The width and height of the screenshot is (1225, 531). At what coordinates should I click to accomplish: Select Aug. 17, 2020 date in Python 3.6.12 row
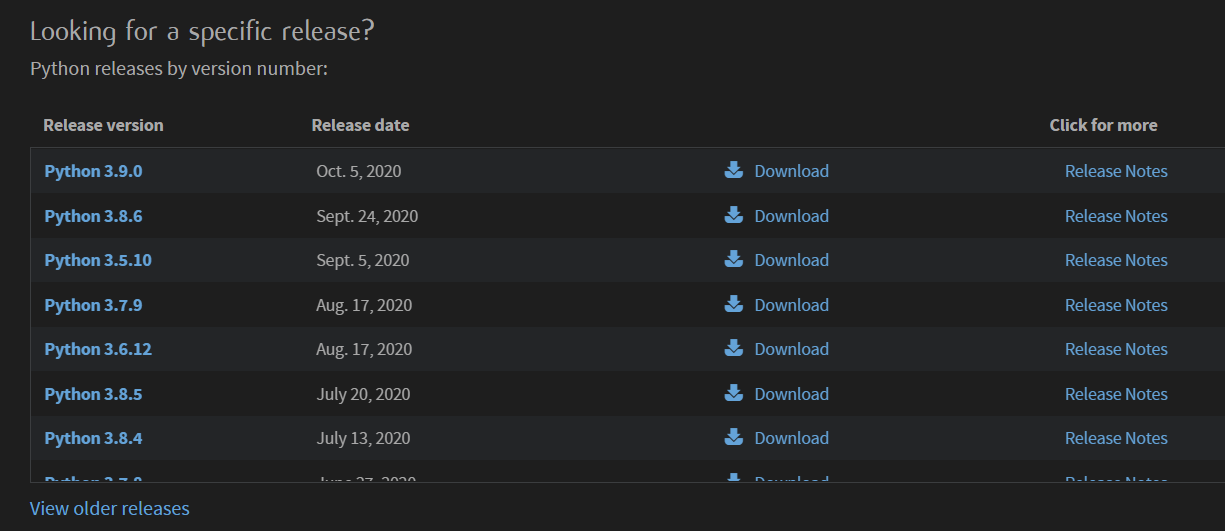(364, 349)
